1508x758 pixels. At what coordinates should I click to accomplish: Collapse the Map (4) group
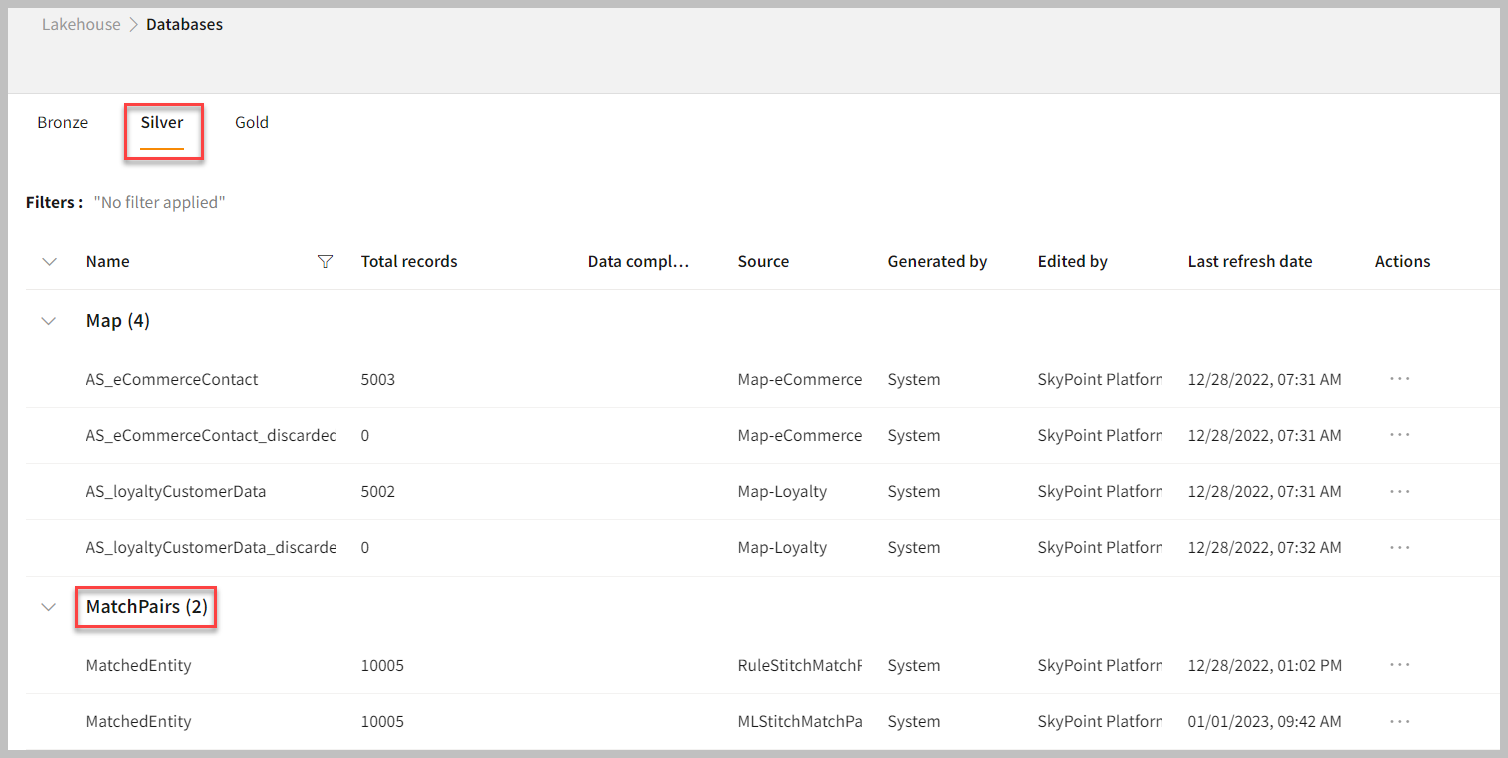49,321
